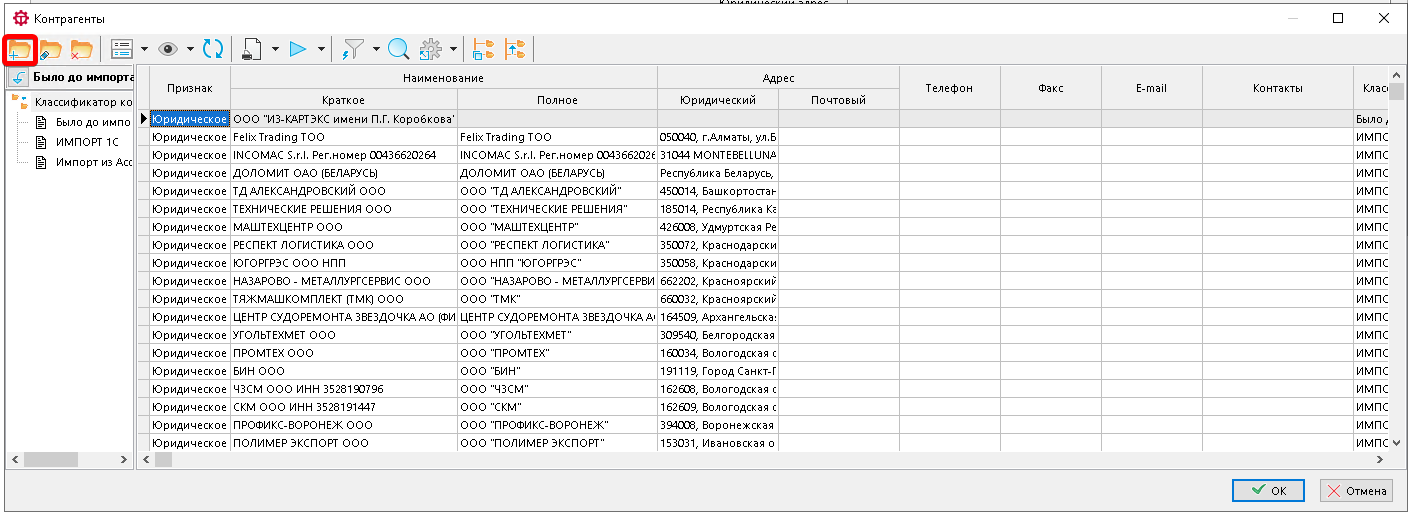Select the ООО "ТЕХНИЧЕСКИЕ РЕШЕНИЯ" full name cell

coord(557,209)
